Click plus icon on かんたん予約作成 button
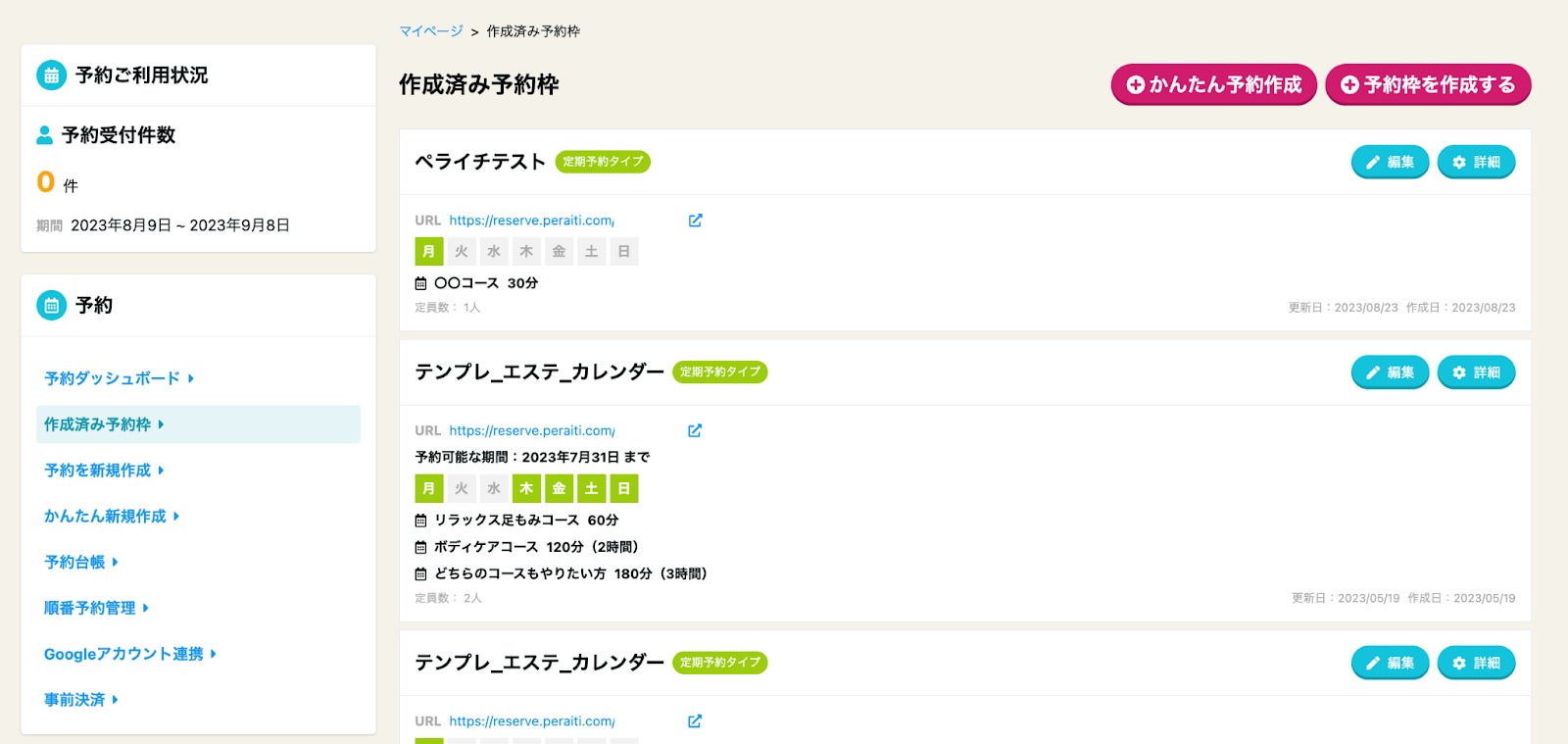The image size is (1568, 744). pos(1136,85)
